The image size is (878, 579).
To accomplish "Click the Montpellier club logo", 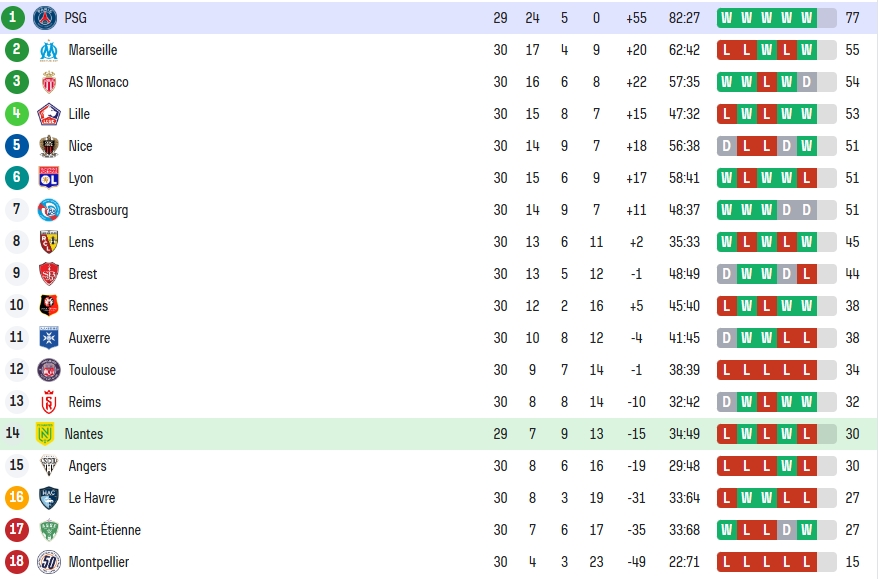I will [49, 562].
